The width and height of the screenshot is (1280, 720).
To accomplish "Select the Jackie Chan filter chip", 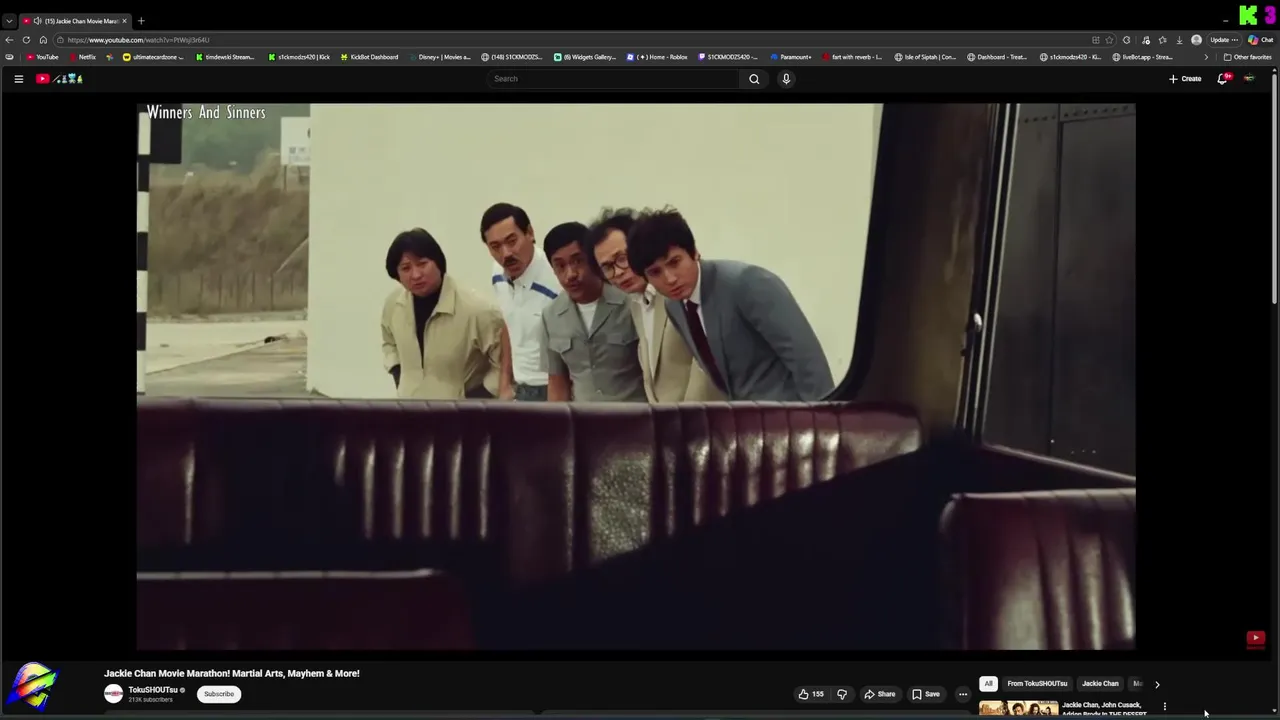I will [x=1100, y=684].
